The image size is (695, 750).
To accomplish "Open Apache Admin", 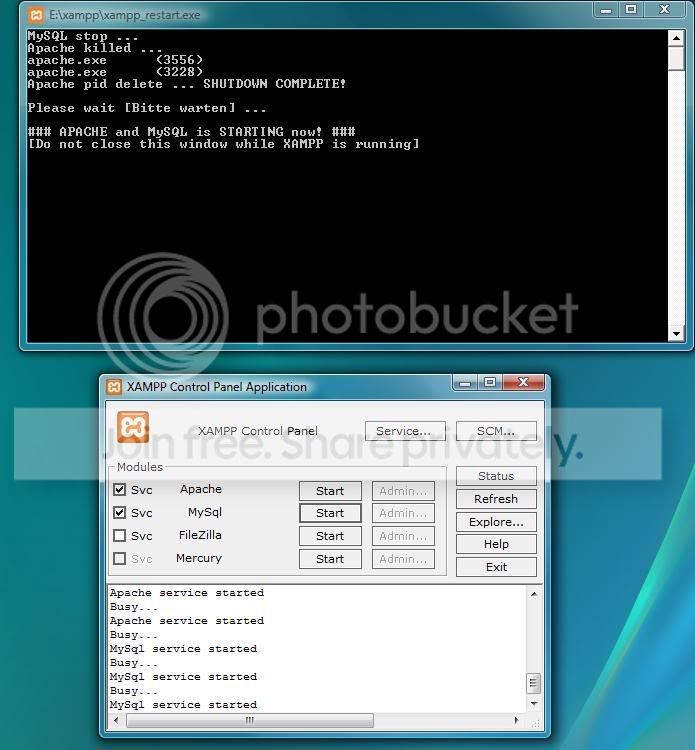I will pos(403,491).
